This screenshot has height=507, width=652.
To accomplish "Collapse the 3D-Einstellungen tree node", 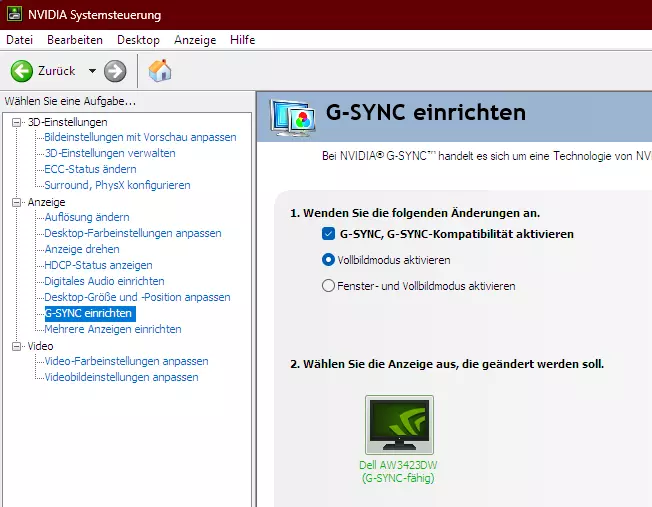I will point(17,122).
